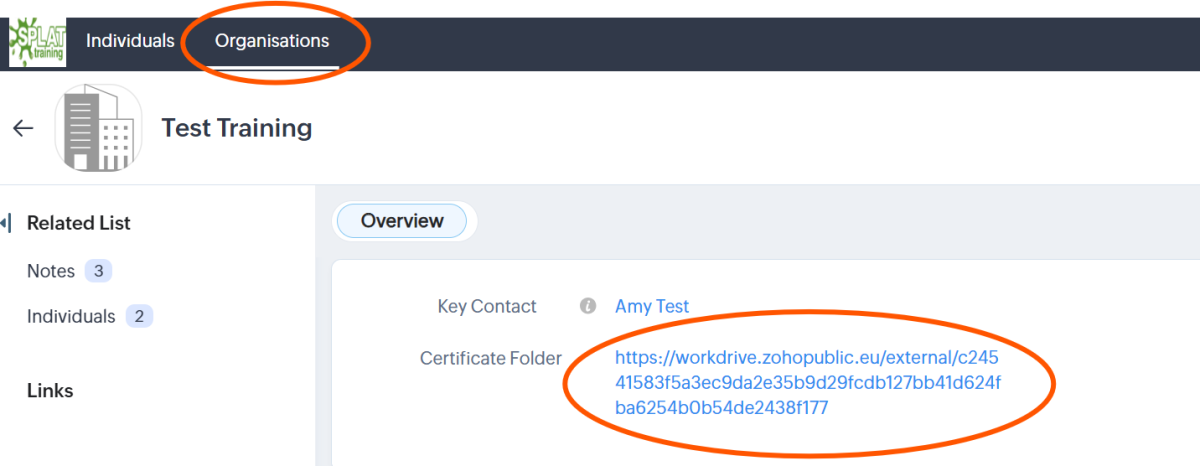Click the Test Training building icon
The image size is (1200, 466).
[98, 127]
